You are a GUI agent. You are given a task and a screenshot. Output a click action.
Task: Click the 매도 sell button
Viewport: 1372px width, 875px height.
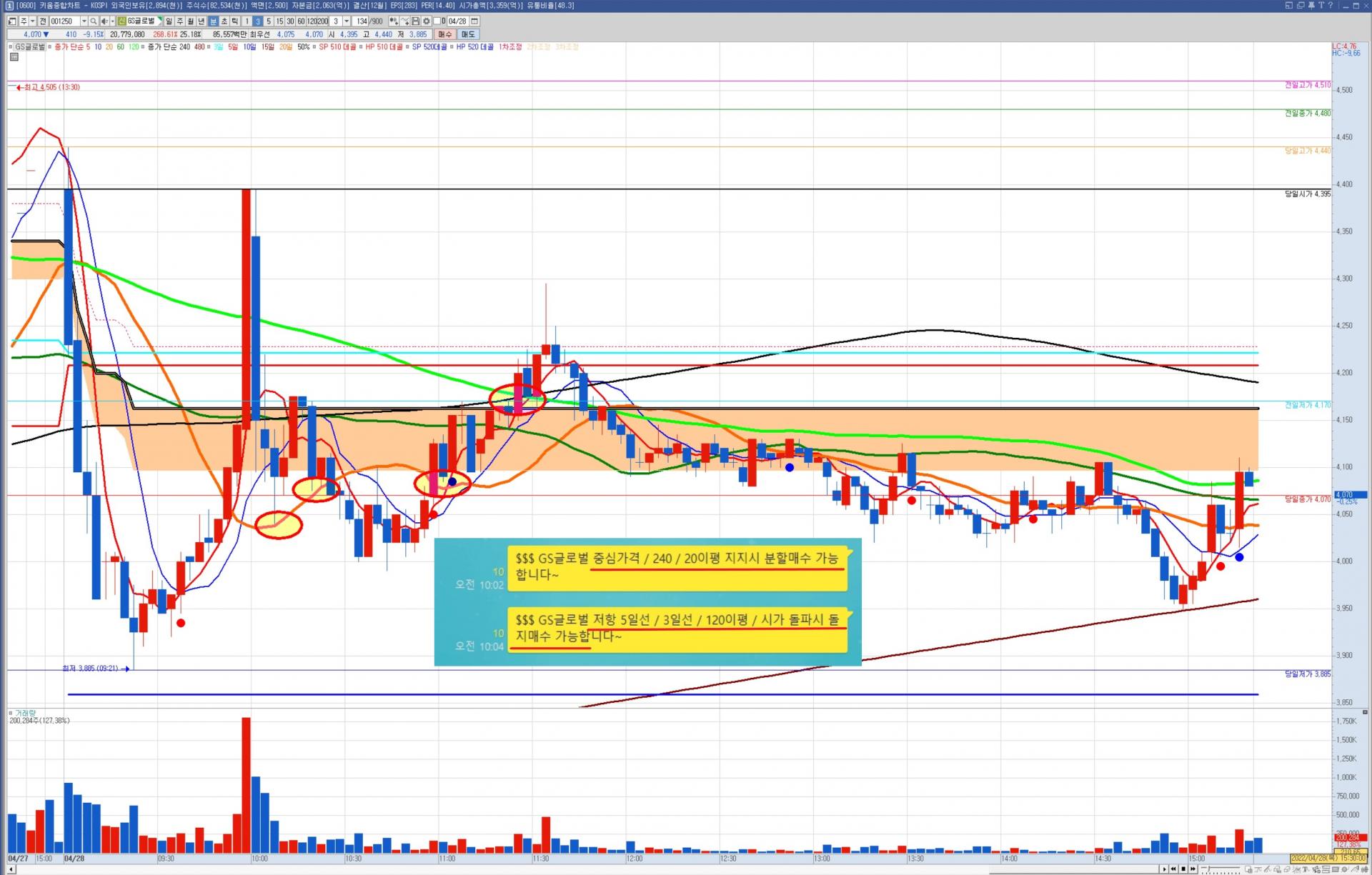point(468,34)
